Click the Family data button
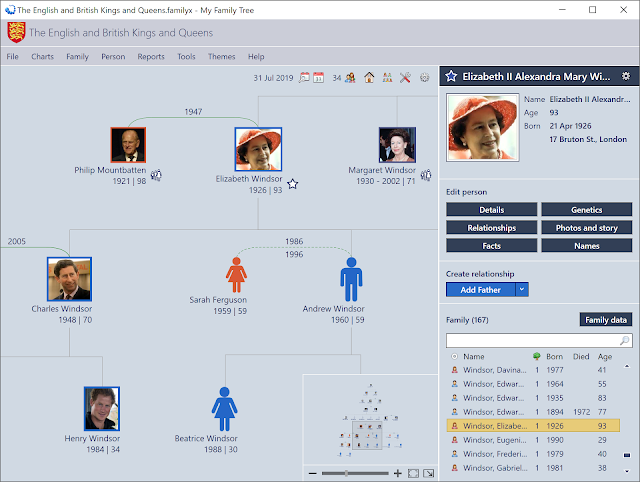The width and height of the screenshot is (640, 482). 606,320
